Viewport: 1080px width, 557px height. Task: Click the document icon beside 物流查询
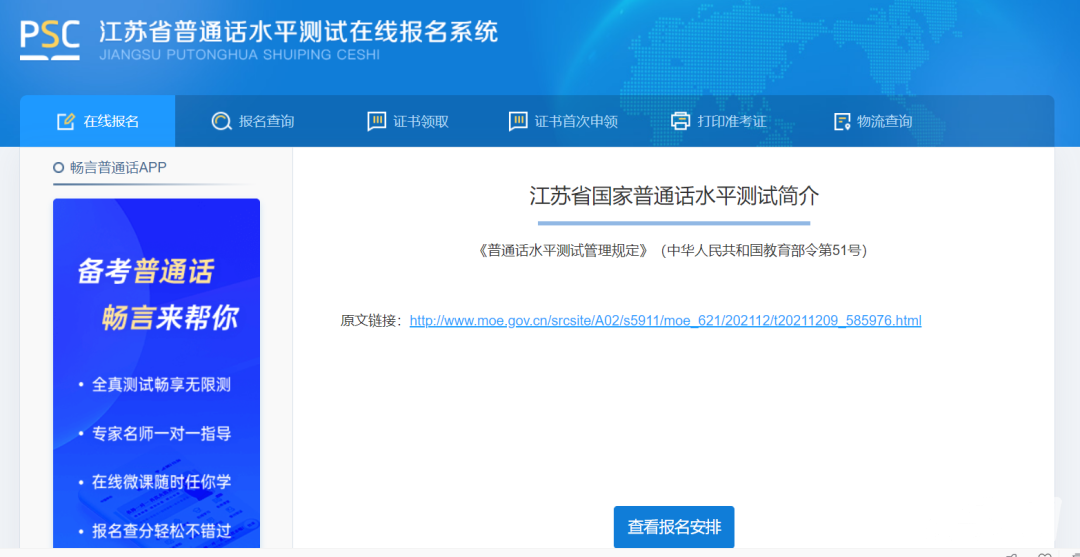pos(842,122)
